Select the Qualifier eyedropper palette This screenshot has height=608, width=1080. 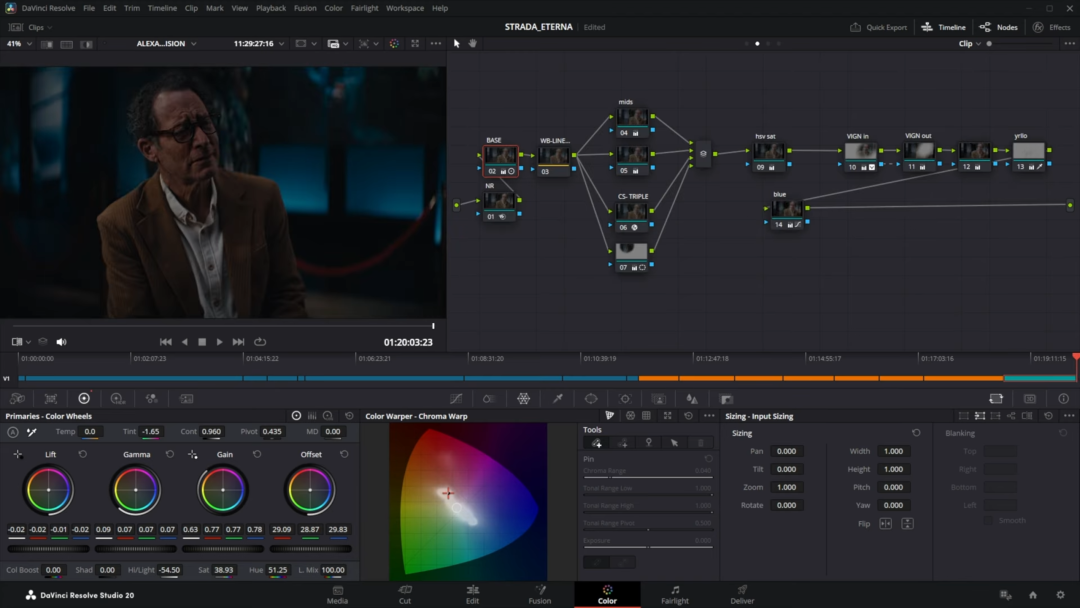tap(557, 398)
